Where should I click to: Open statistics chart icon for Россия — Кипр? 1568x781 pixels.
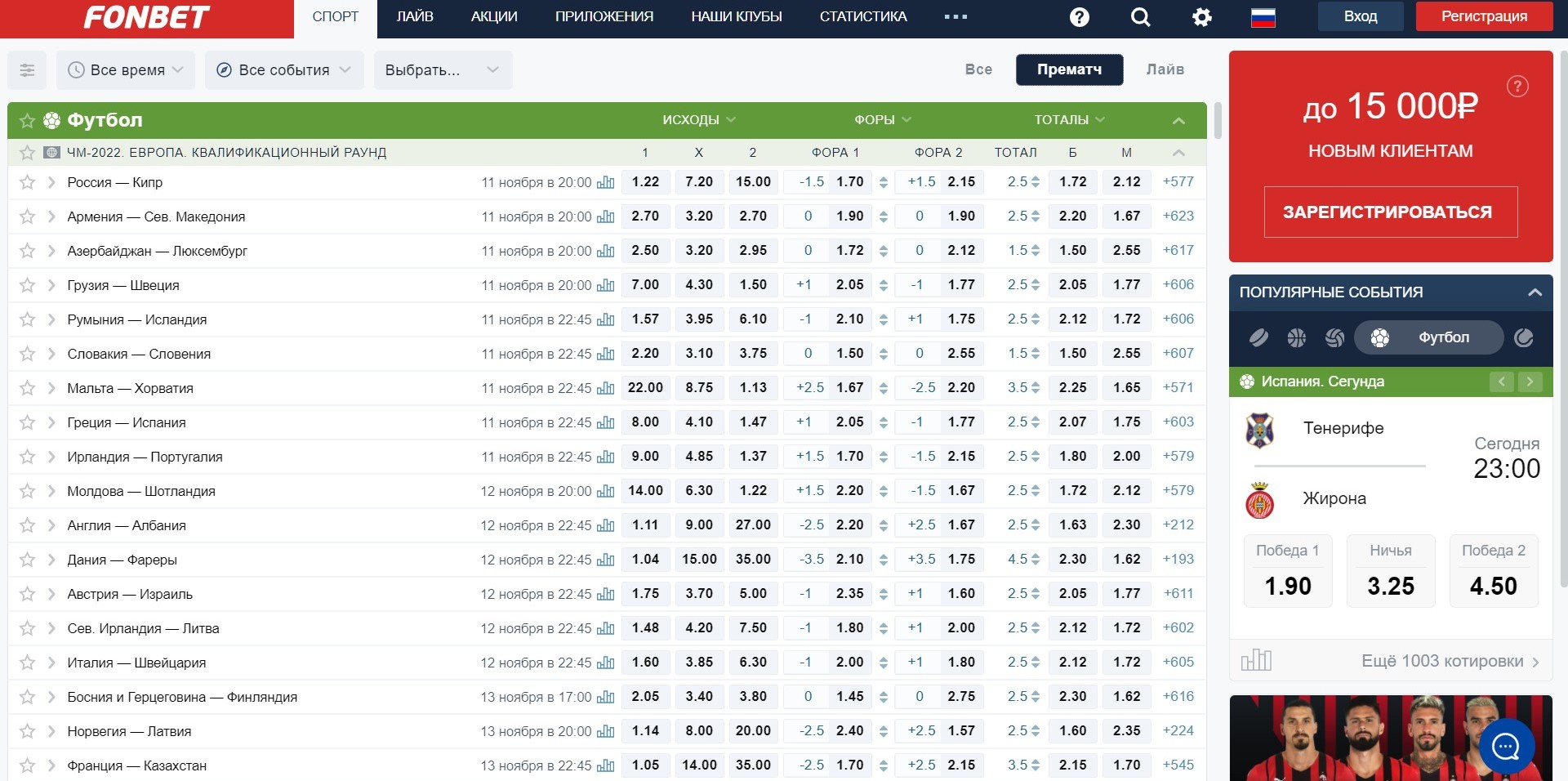click(x=605, y=182)
